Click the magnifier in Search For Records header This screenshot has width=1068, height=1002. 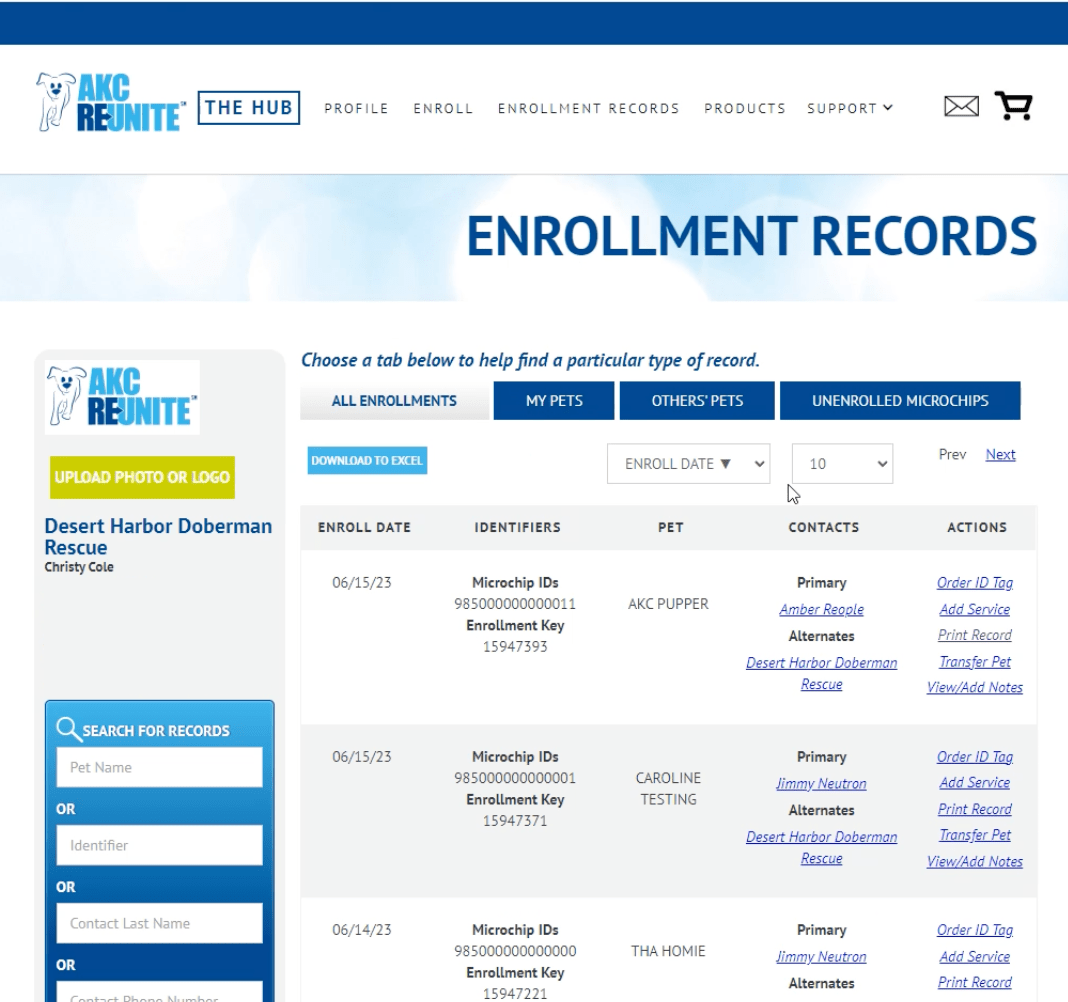(66, 730)
